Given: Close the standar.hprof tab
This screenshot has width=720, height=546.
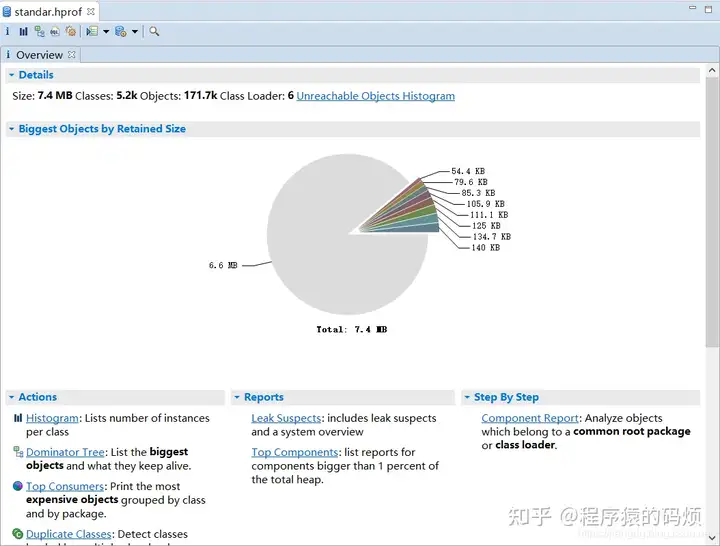Looking at the screenshot, I should (91, 11).
